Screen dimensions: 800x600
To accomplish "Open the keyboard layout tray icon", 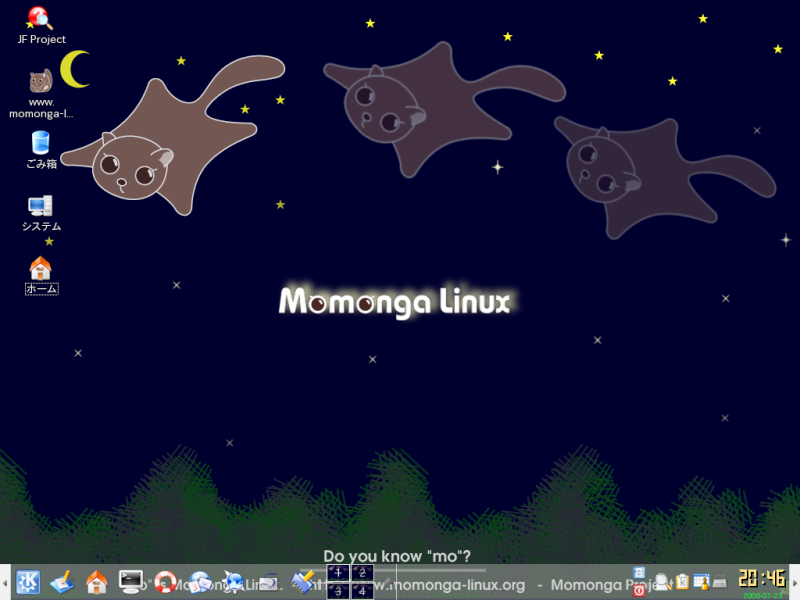I will [720, 581].
